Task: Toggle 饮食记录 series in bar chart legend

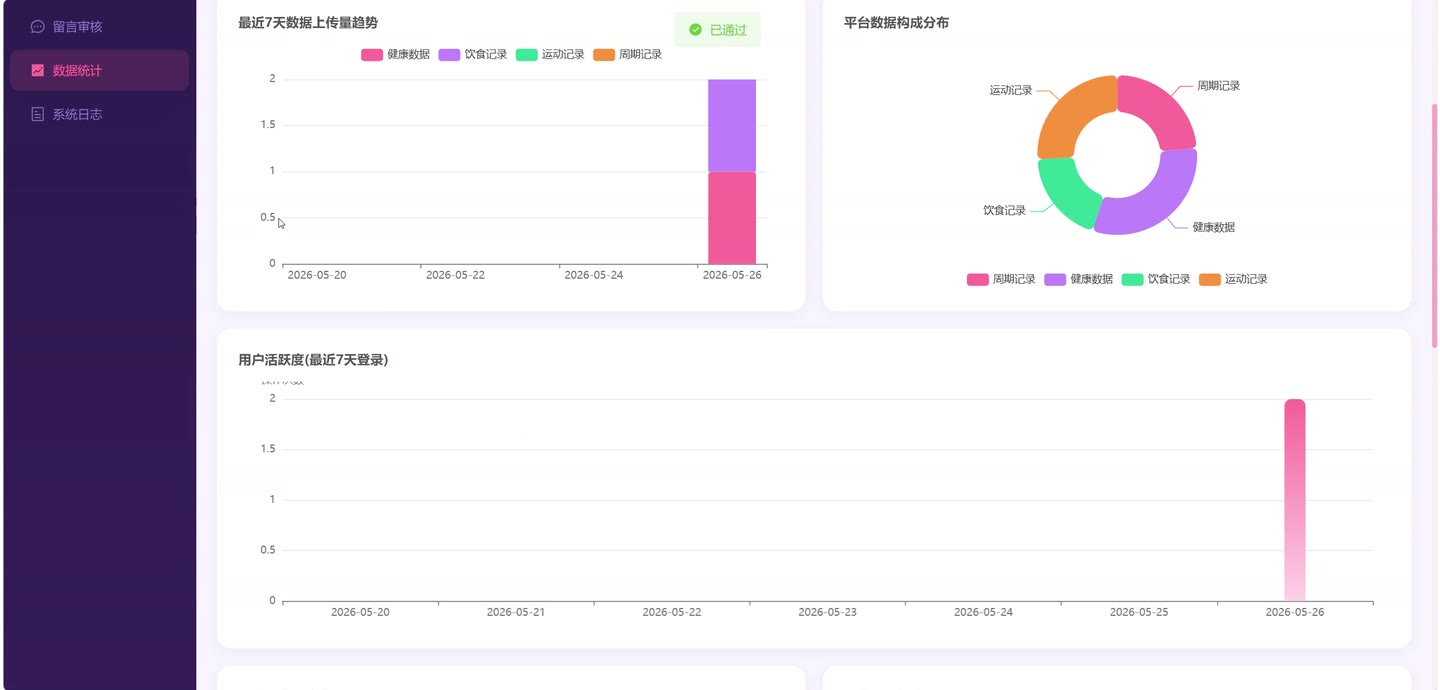Action: pyautogui.click(x=473, y=54)
